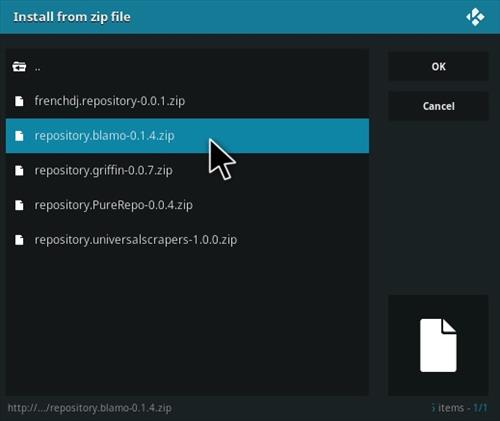Open repository.universalscrapers-1.0.0.zip entry

coord(187,240)
